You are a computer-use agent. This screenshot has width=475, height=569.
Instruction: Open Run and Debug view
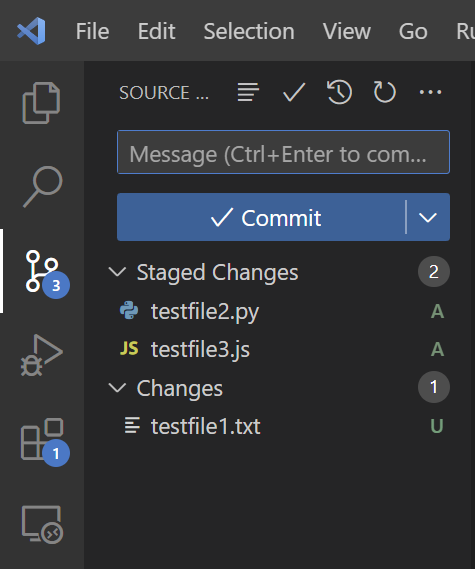(41, 355)
